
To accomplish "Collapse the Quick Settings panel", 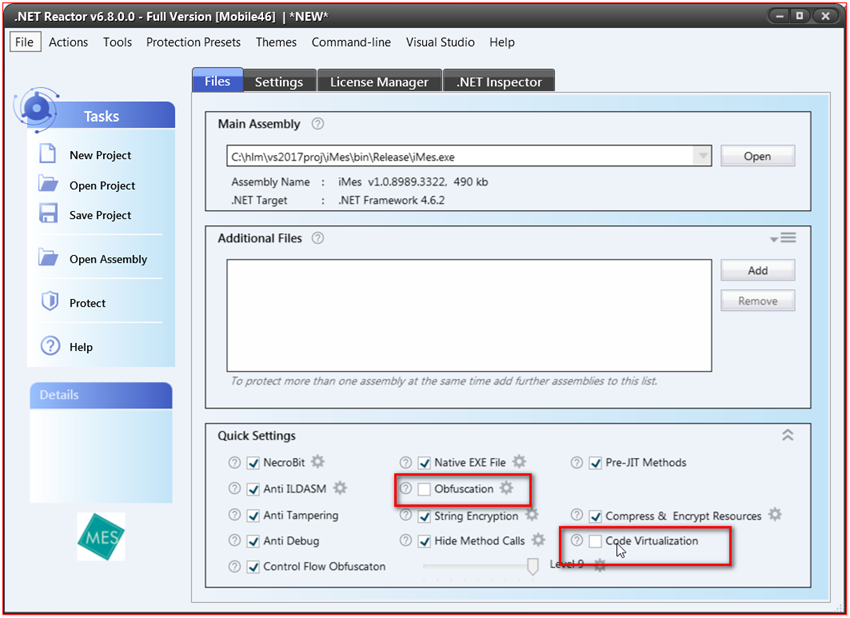I will click(788, 435).
